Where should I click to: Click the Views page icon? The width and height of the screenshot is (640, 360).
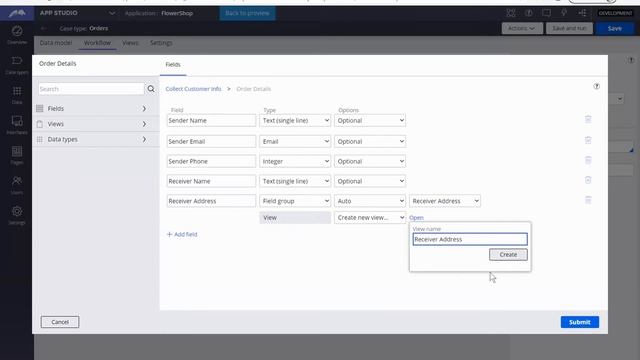coord(40,124)
